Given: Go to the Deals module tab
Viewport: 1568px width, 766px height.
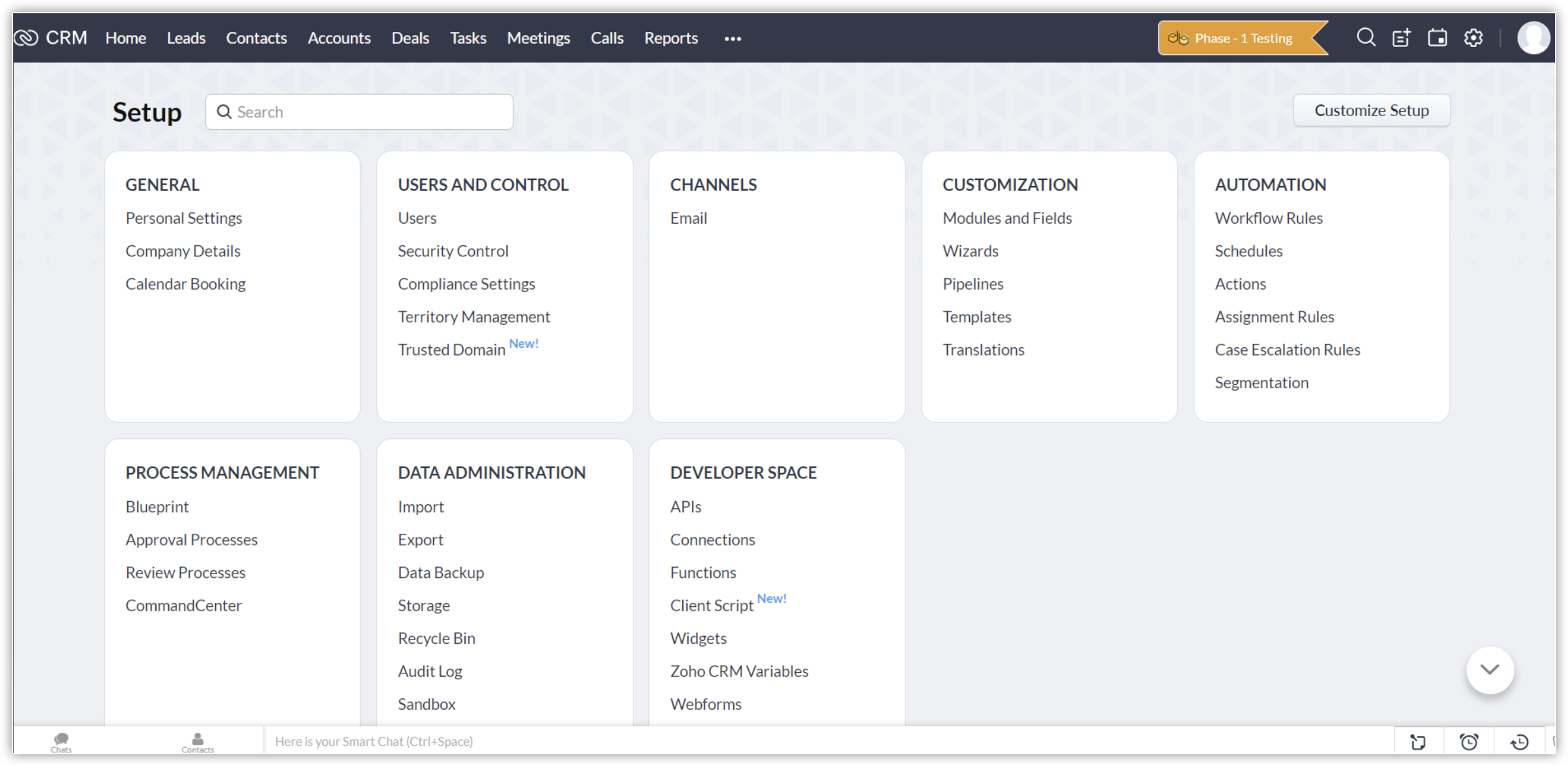Looking at the screenshot, I should pos(410,38).
